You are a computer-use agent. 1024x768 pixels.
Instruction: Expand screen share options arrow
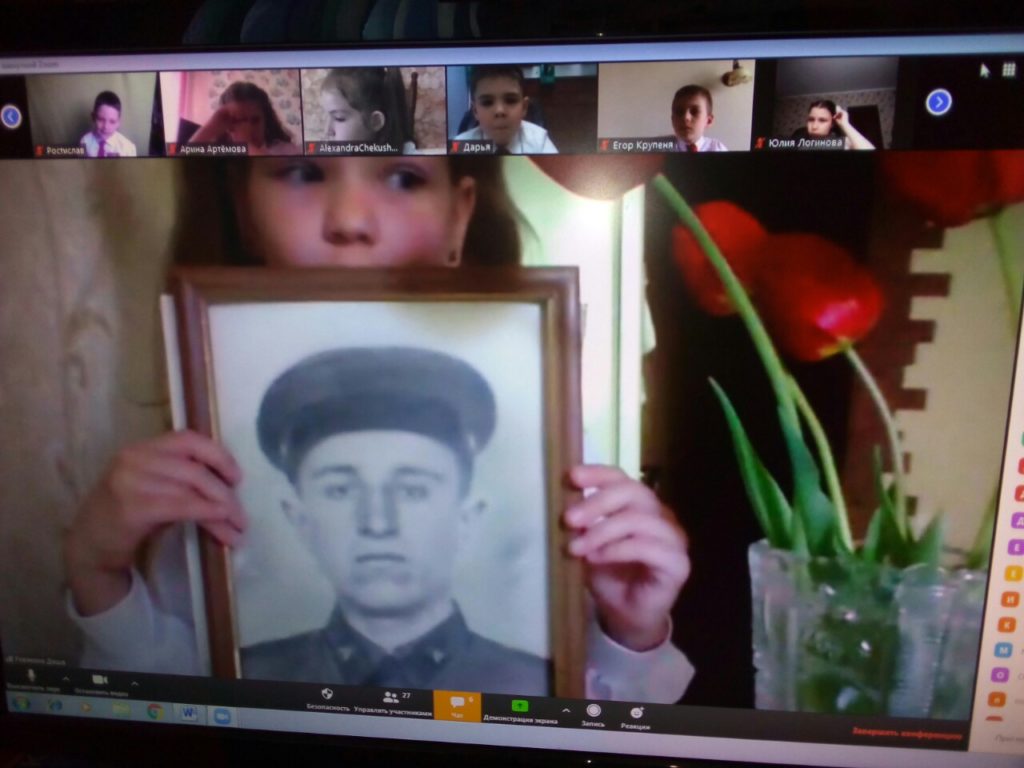566,710
